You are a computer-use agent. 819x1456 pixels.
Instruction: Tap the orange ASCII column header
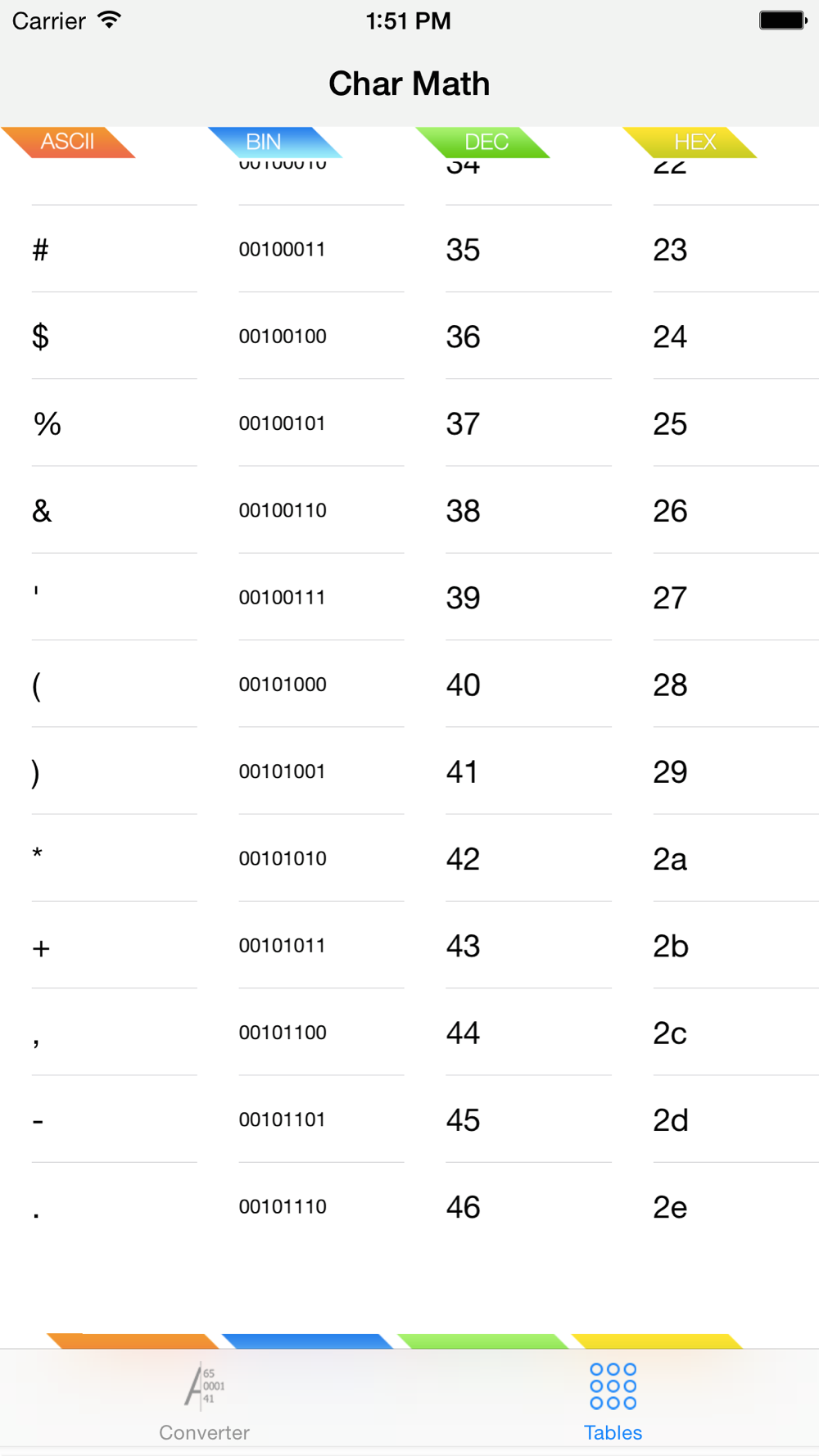coord(68,142)
